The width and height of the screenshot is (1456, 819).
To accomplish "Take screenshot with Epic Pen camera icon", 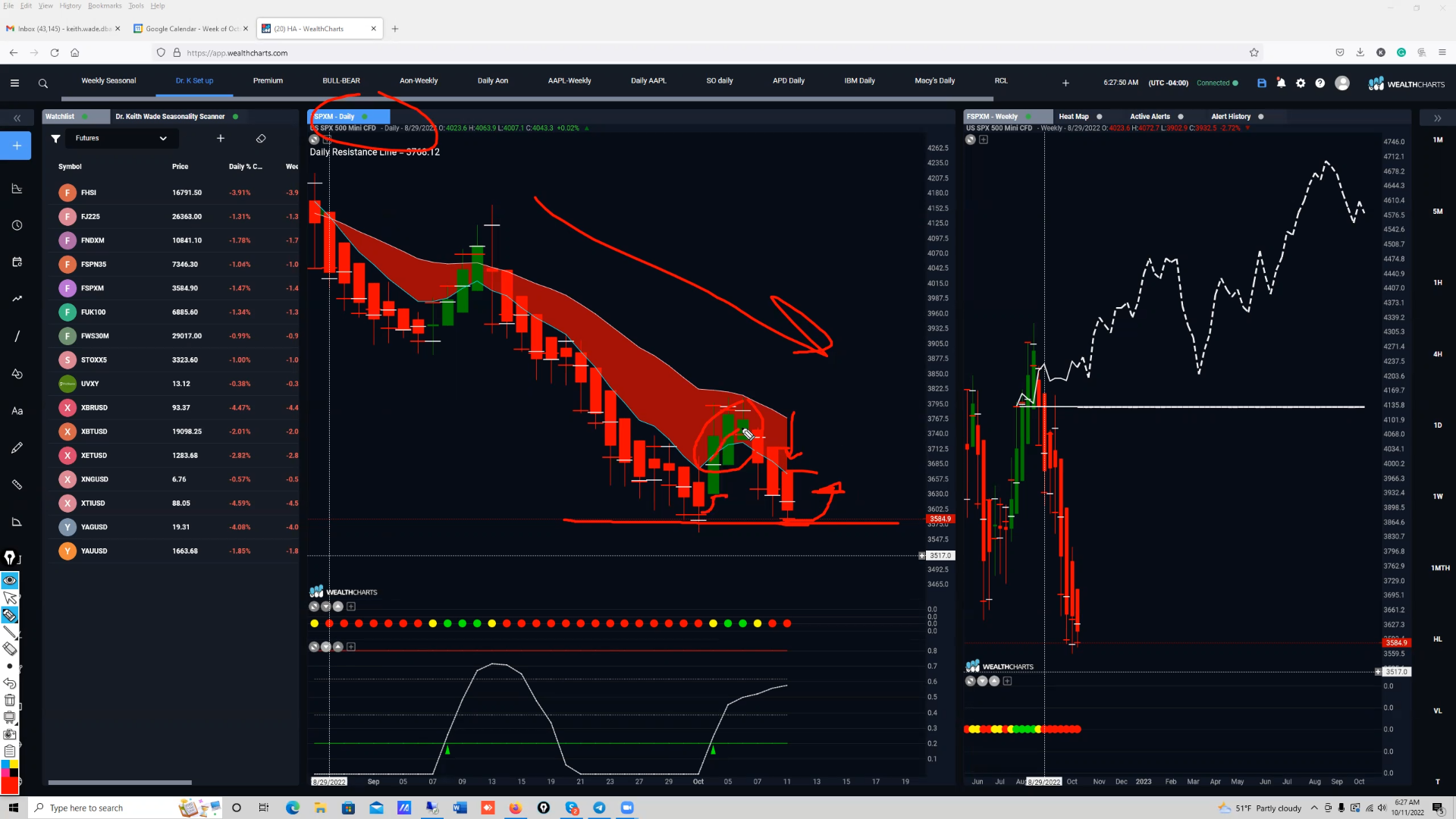I will [10, 734].
